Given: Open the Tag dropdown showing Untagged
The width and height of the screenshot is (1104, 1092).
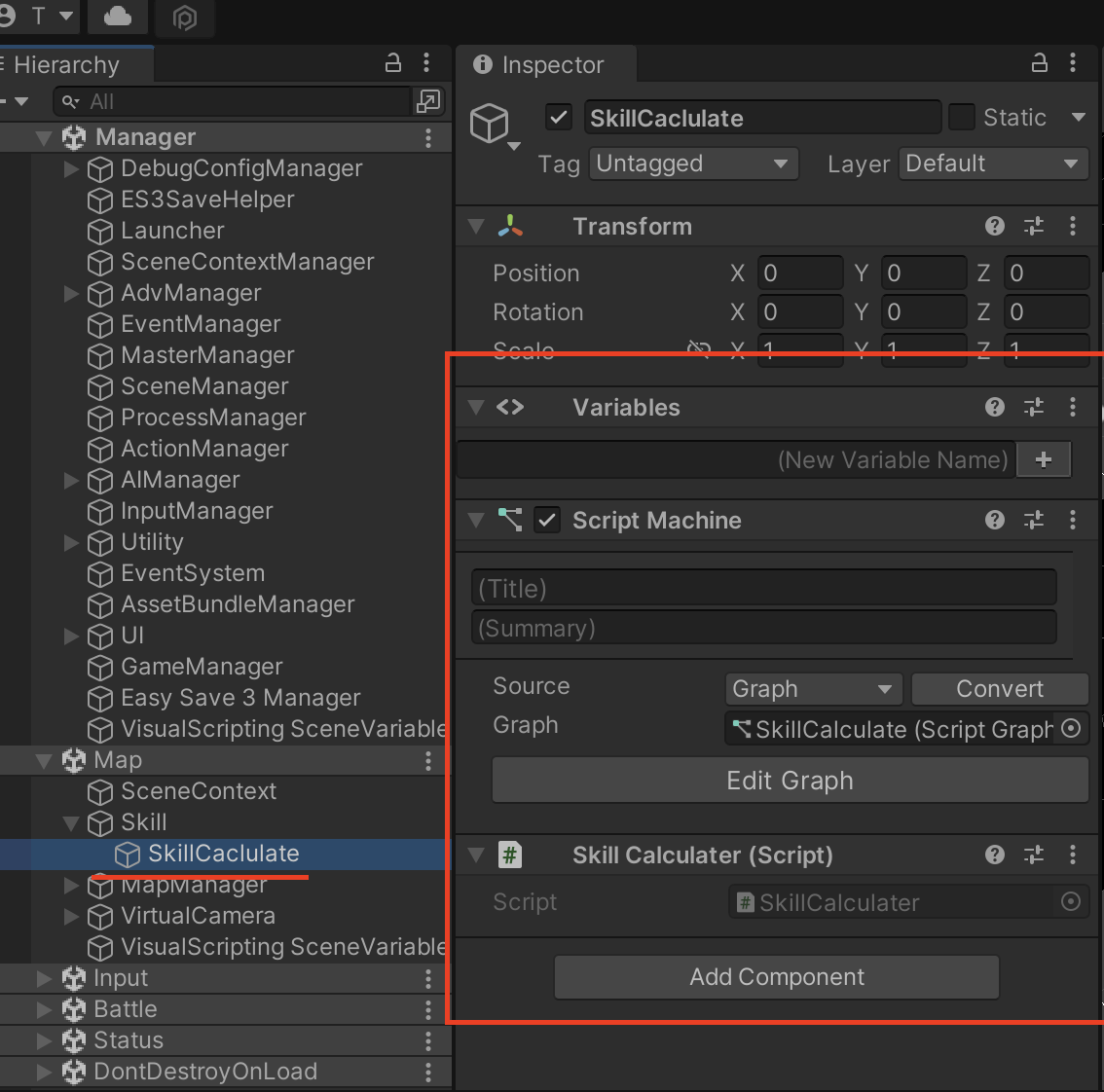Looking at the screenshot, I should click(693, 164).
